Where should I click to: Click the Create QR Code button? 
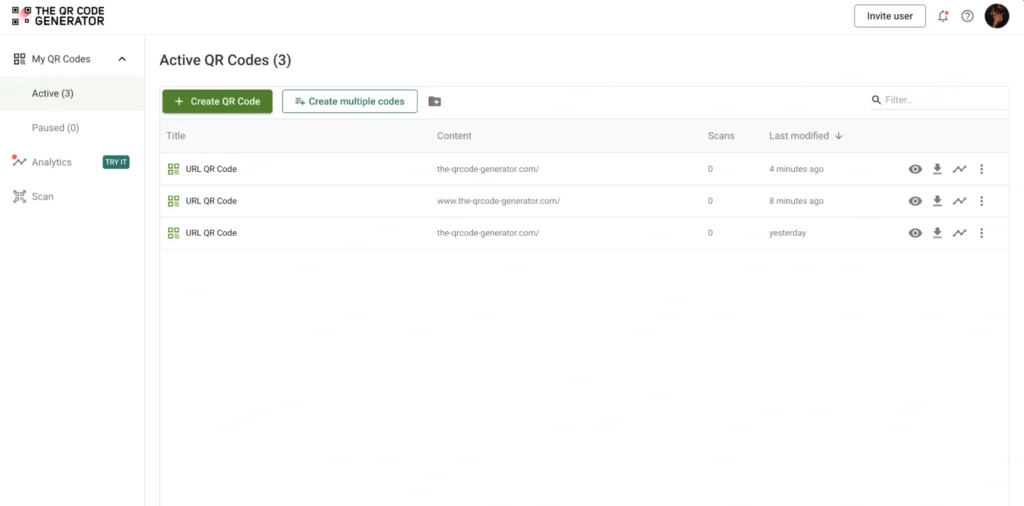coord(217,101)
